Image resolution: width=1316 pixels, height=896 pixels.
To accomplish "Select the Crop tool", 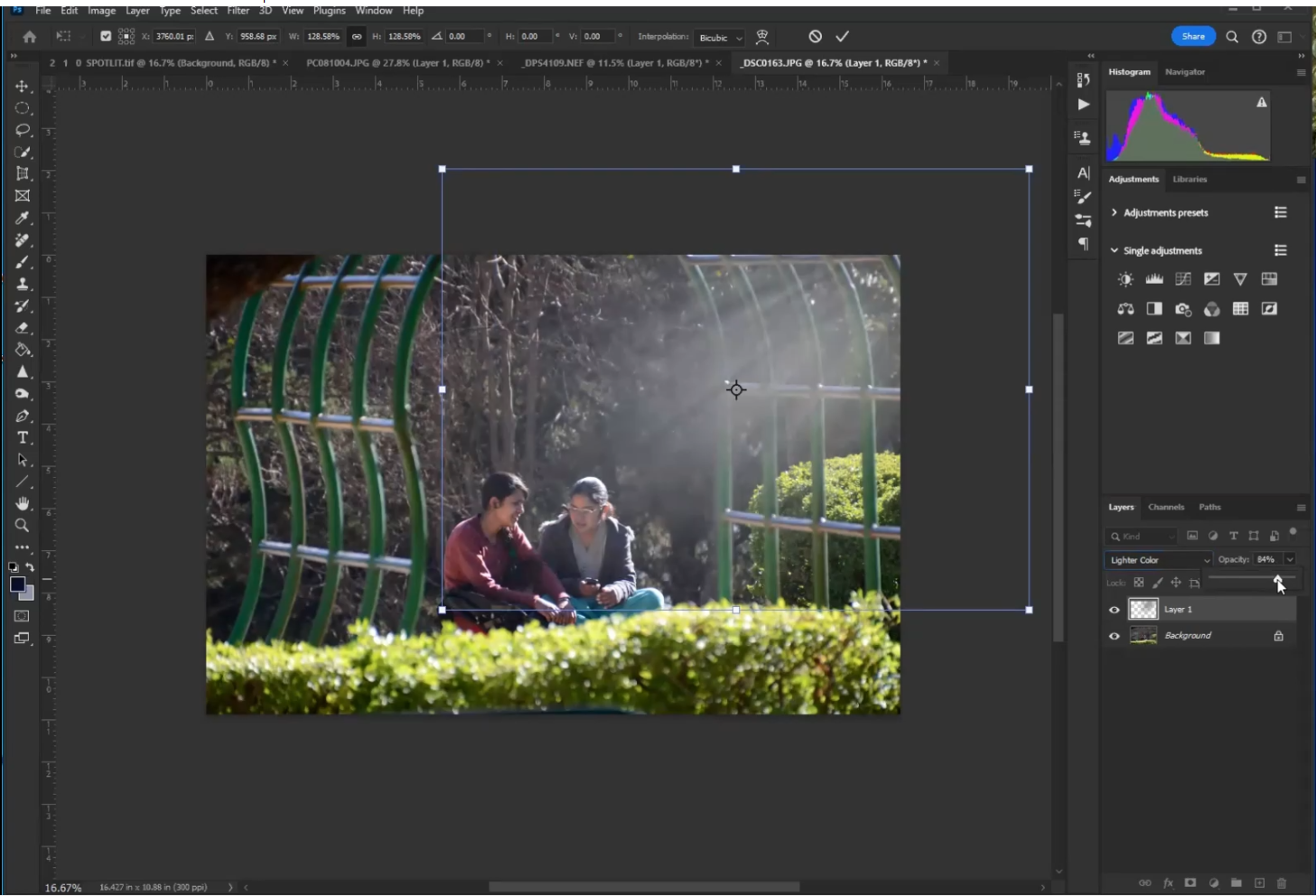I will 23,173.
